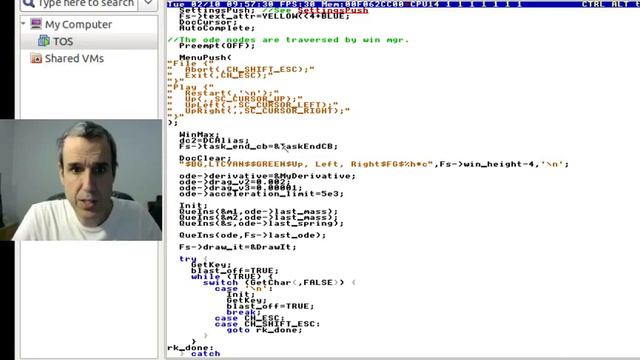Click the search magnifier icon
Image resolution: width=640 pixels, height=360 pixels.
29,3
